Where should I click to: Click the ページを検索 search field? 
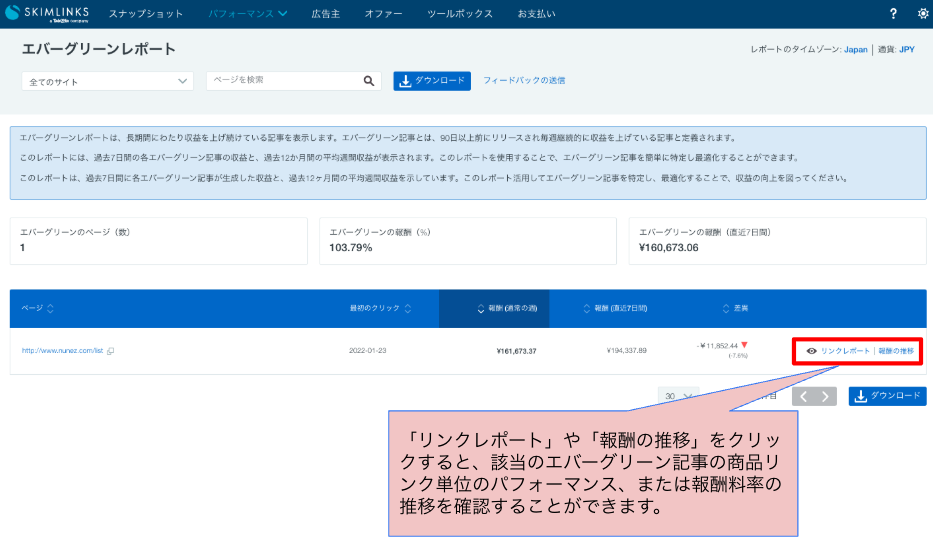click(x=285, y=81)
